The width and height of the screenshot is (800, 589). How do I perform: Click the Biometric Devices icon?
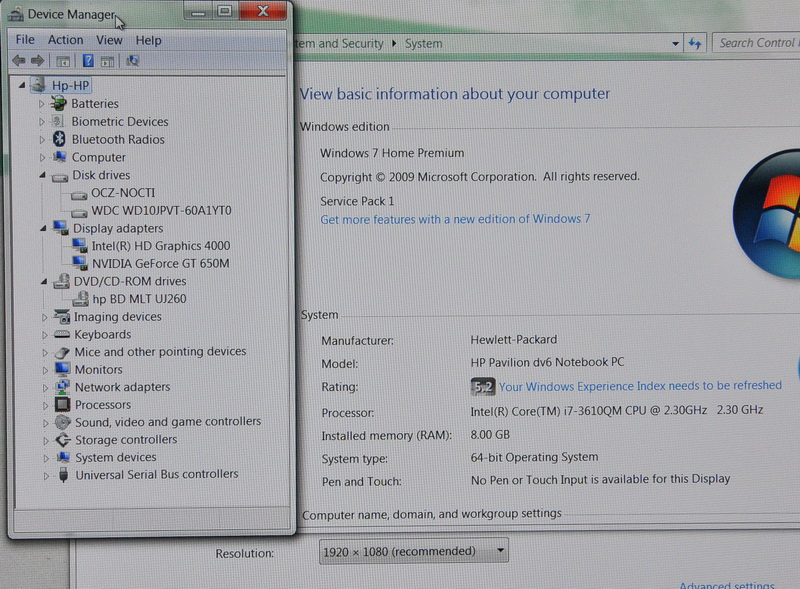point(58,121)
